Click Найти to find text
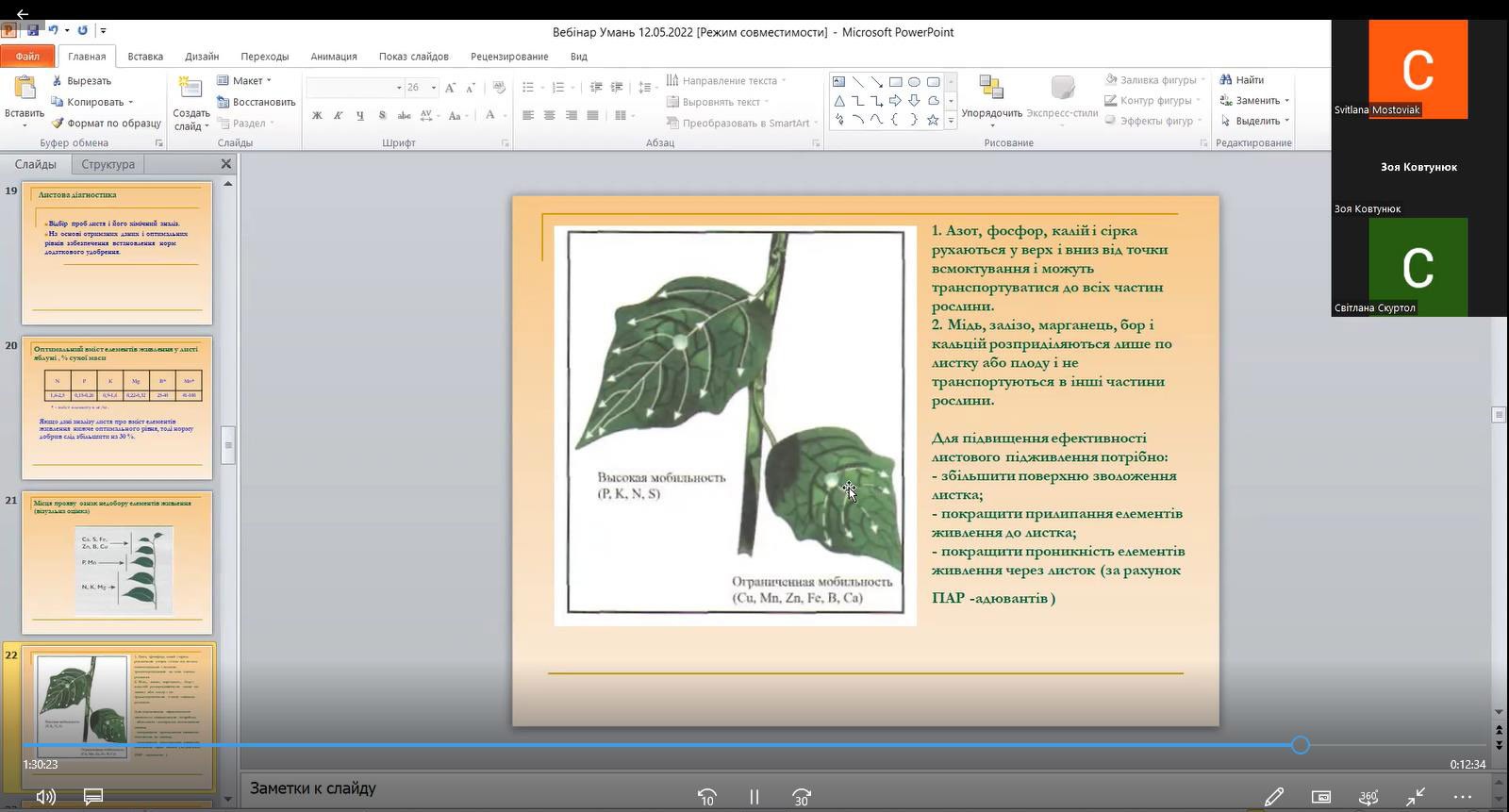Viewport: 1509px width, 812px height. coord(1242,80)
